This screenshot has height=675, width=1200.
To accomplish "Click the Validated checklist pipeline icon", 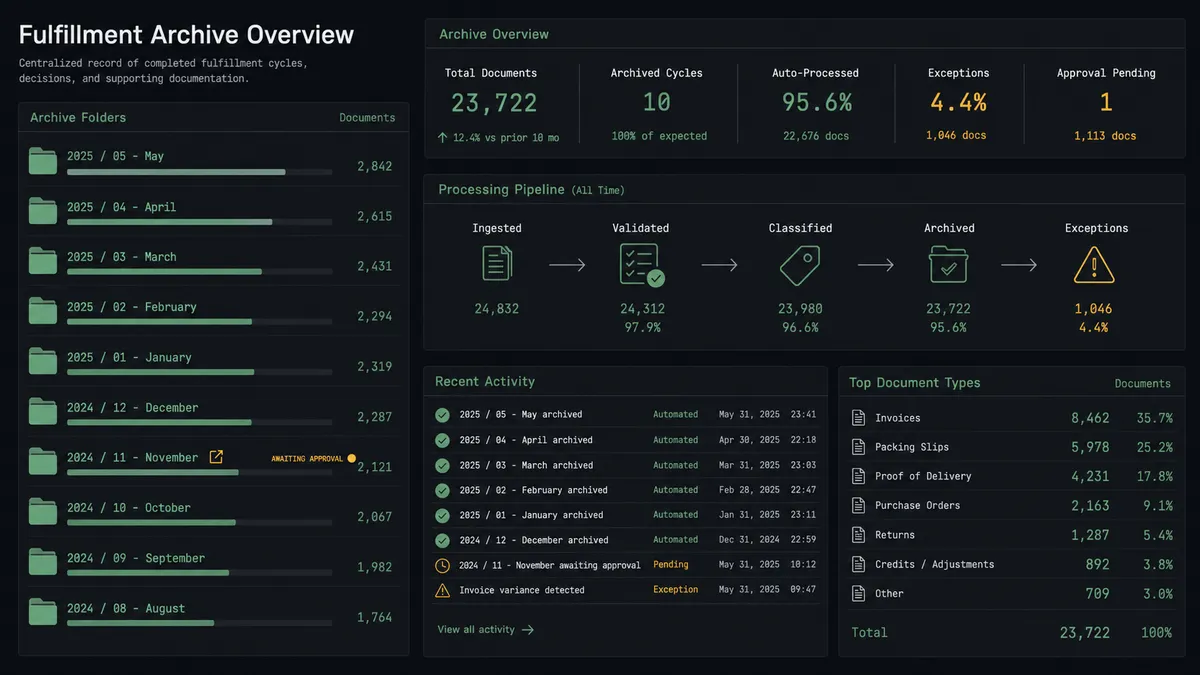I will (x=641, y=265).
